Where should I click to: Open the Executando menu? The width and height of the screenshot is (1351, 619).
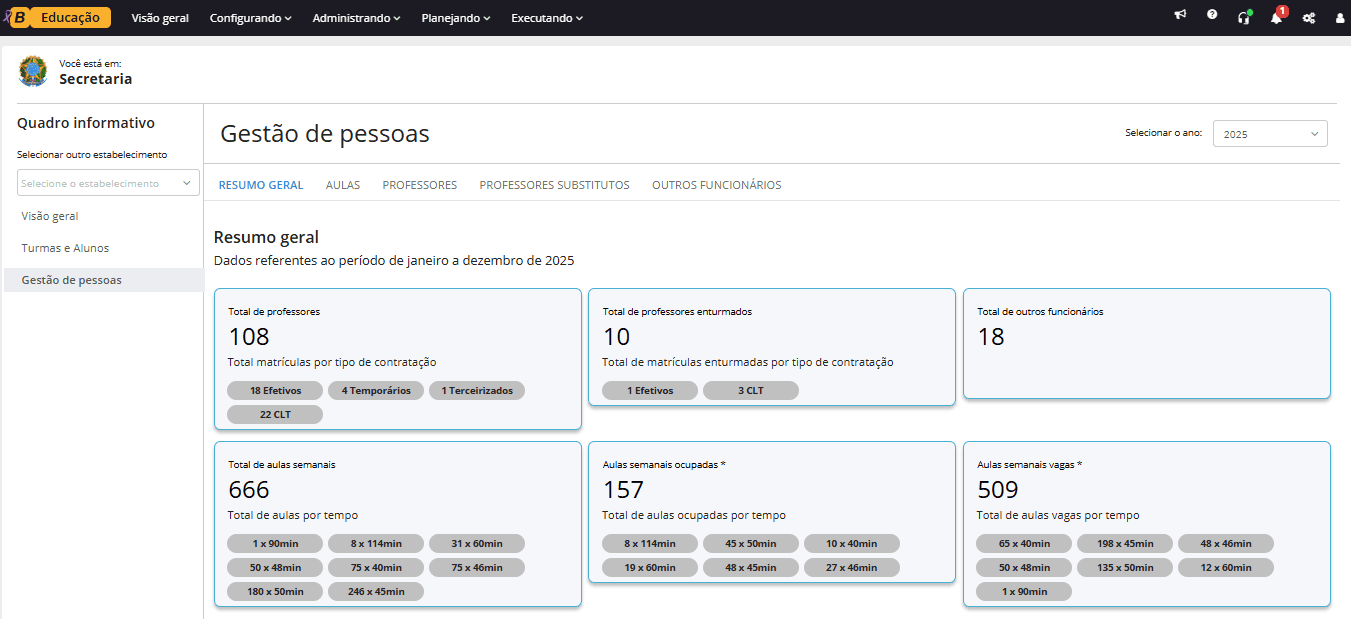click(546, 18)
